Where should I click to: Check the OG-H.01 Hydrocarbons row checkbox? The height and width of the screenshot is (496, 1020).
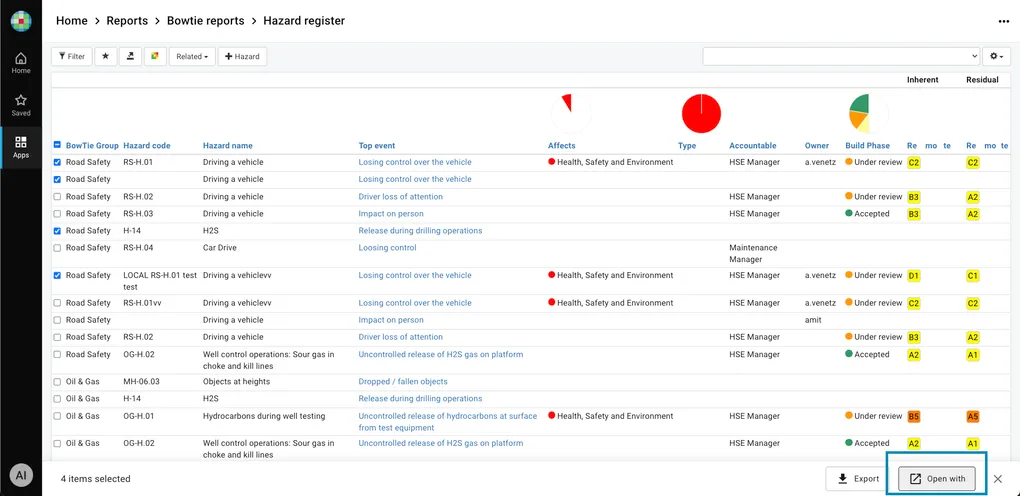pyautogui.click(x=57, y=416)
